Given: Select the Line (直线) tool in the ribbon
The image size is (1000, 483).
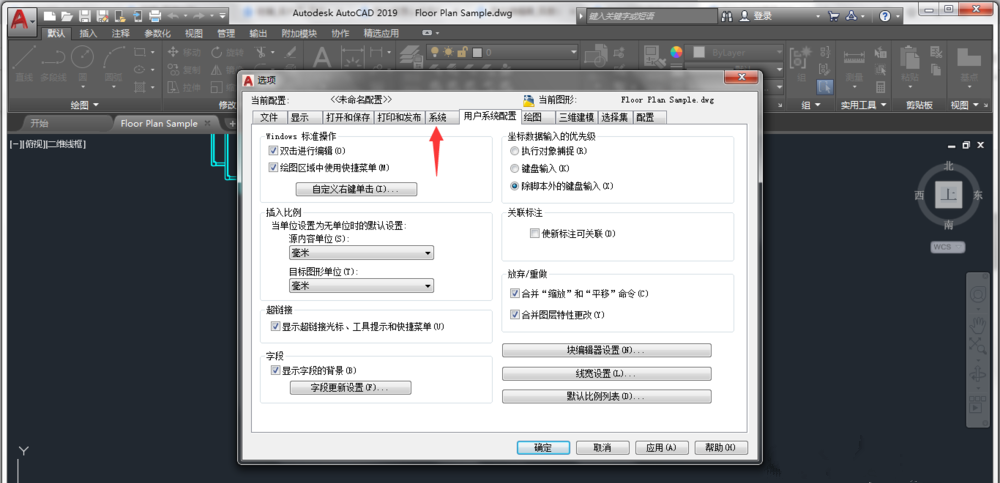Looking at the screenshot, I should point(24,64).
